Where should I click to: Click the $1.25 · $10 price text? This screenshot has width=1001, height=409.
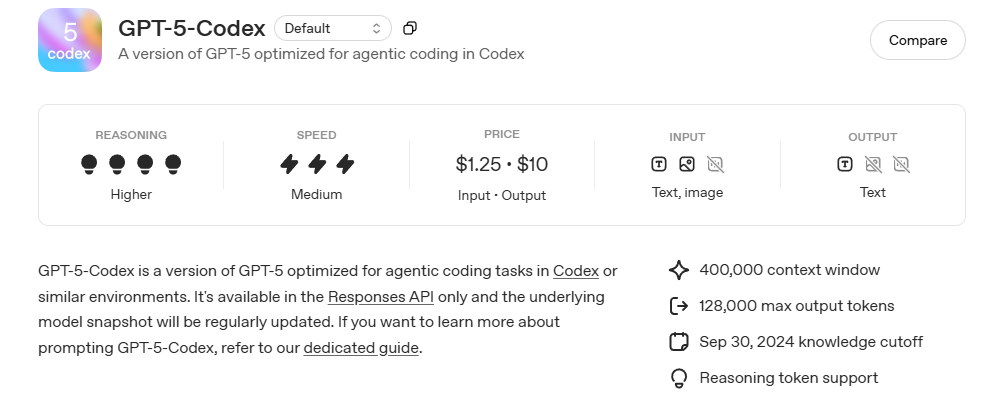click(502, 164)
